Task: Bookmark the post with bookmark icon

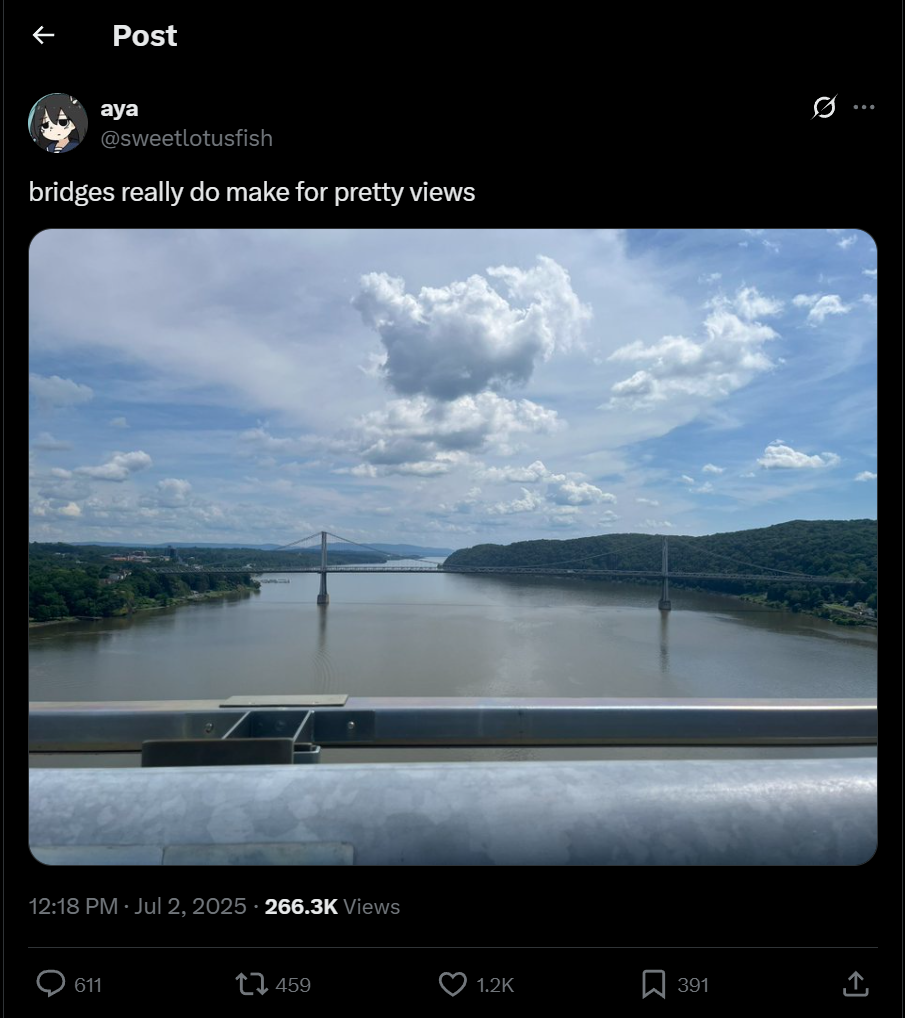Action: pyautogui.click(x=653, y=984)
